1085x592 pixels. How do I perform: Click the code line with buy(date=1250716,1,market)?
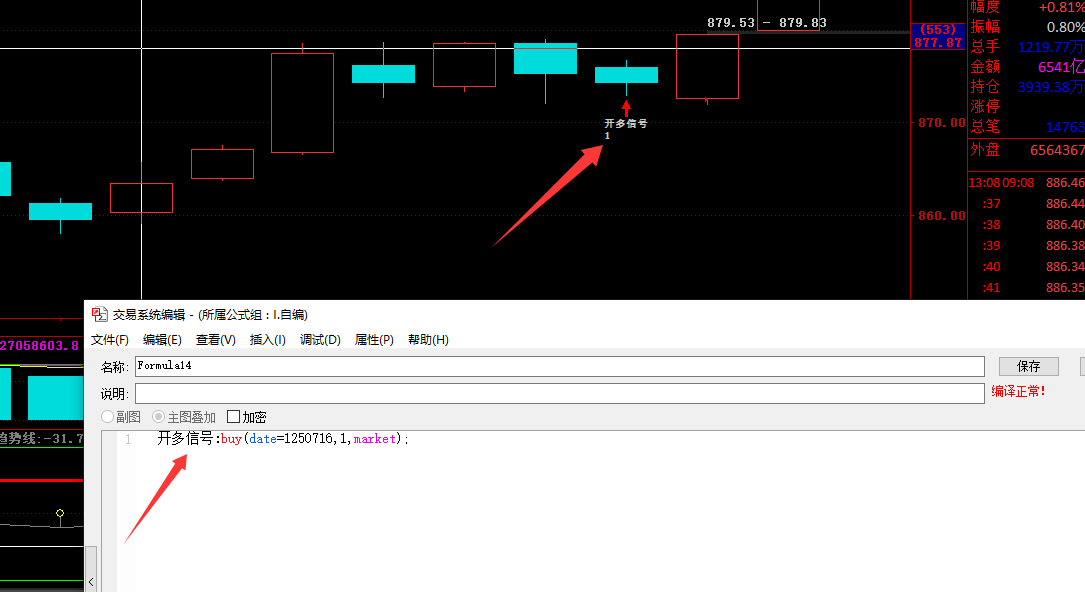[283, 438]
